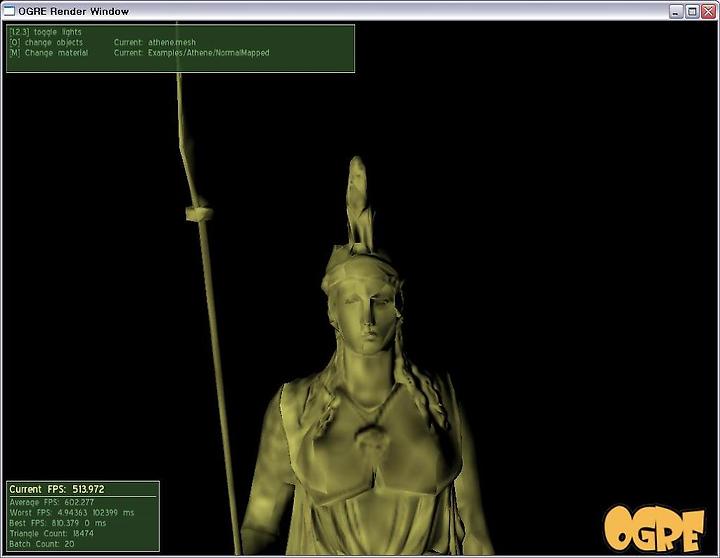Screen dimensions: 720x558
Task: Click the 'Average FPS: 602.277' line
Action: click(x=51, y=502)
